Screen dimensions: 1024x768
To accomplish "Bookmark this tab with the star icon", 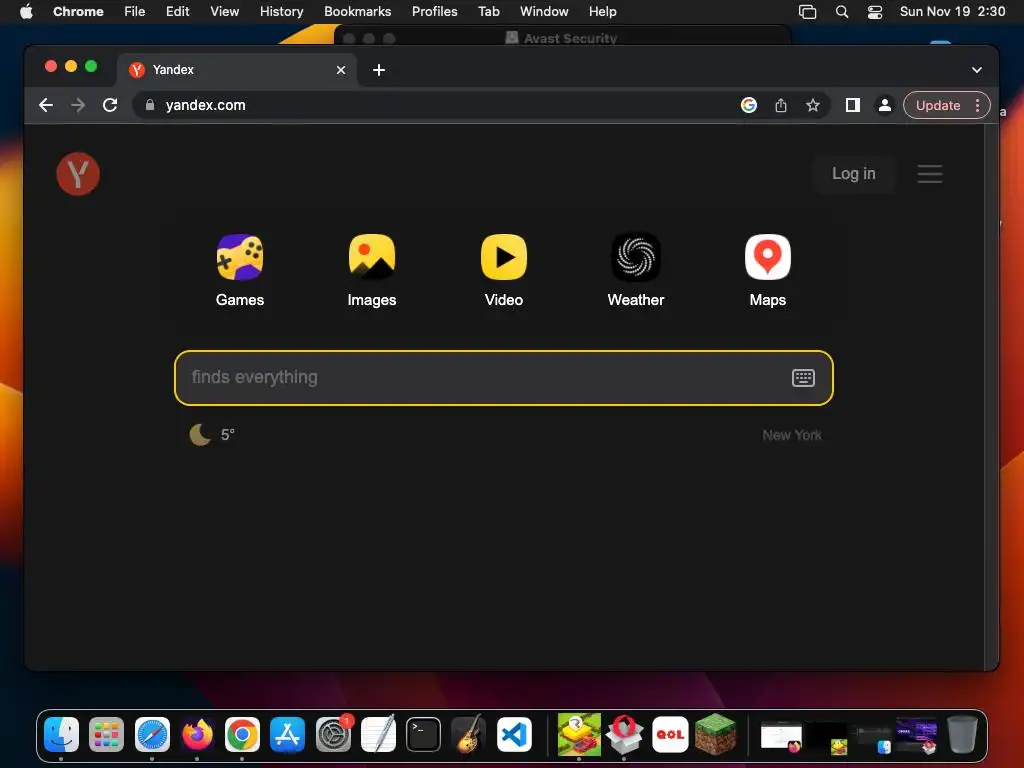I will (812, 105).
